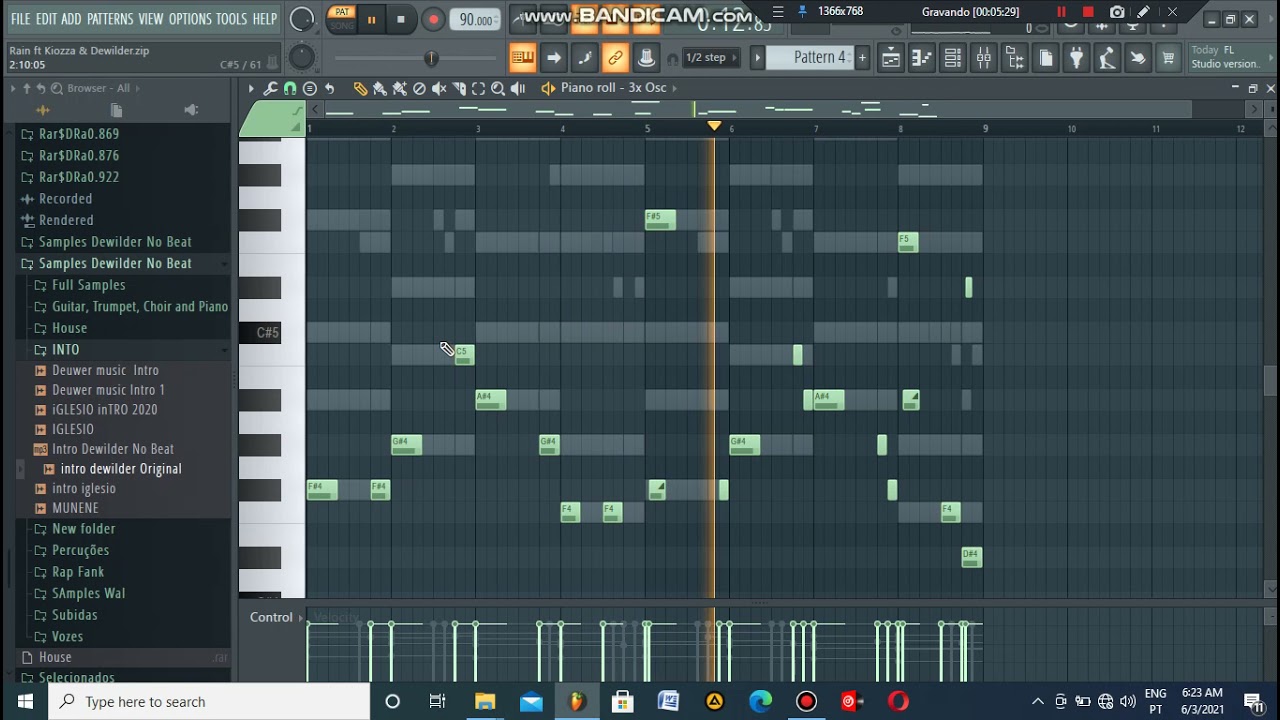
Task: Pause playback with the pause button
Action: pyautogui.click(x=371, y=19)
